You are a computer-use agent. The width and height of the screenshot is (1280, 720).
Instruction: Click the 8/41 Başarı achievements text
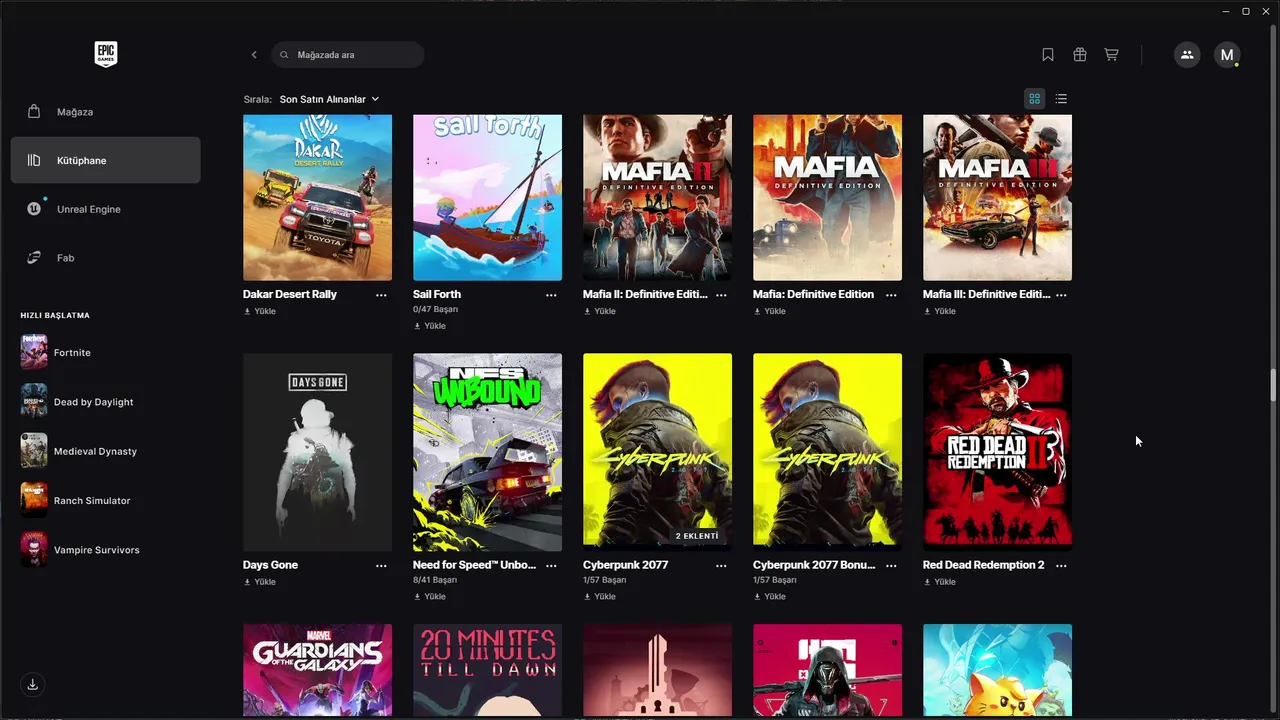click(435, 580)
